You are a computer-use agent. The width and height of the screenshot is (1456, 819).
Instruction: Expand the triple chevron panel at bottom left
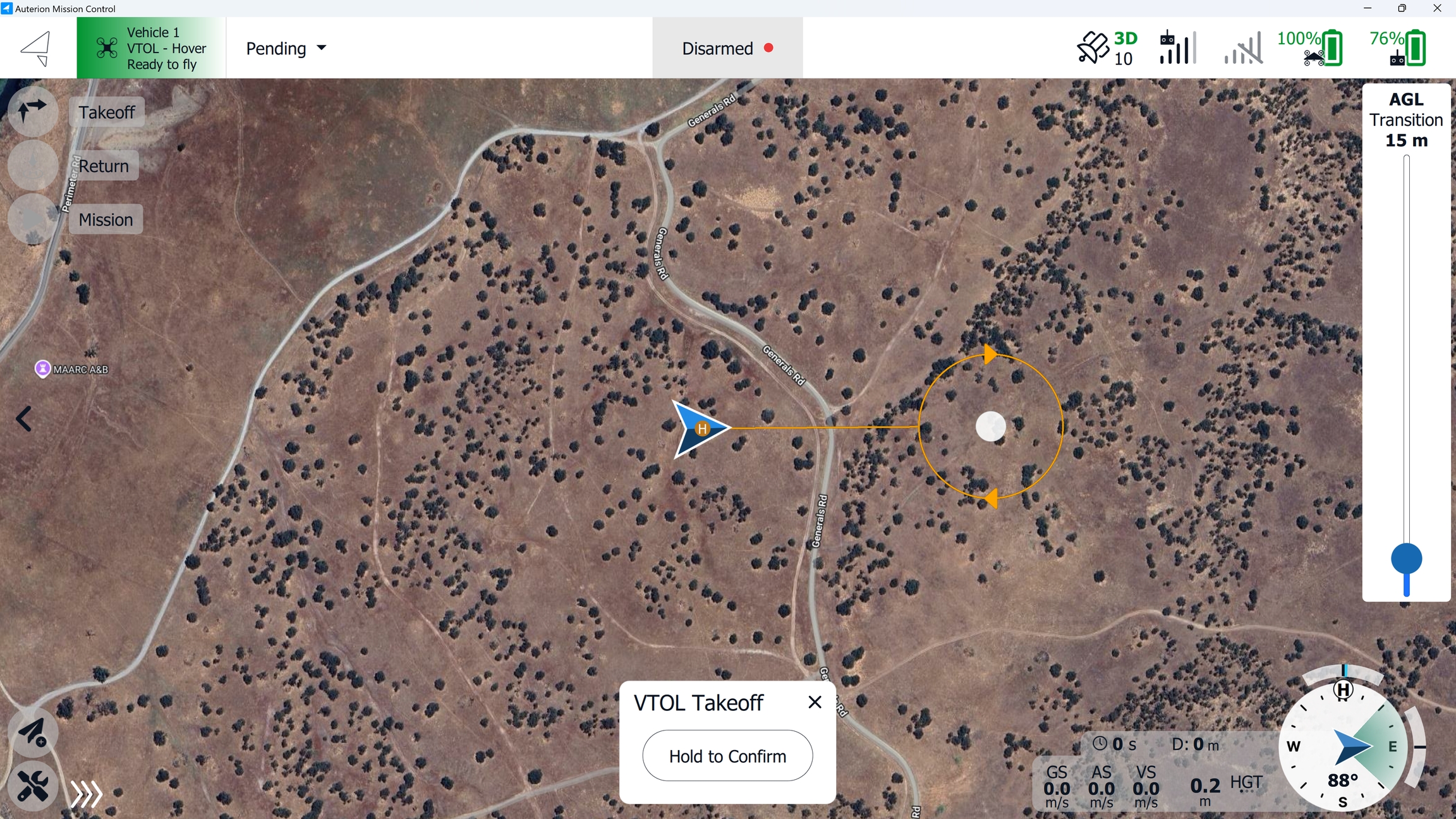87,794
